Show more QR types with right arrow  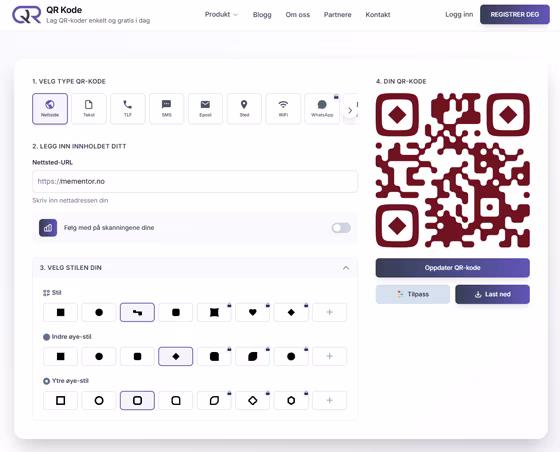point(350,110)
